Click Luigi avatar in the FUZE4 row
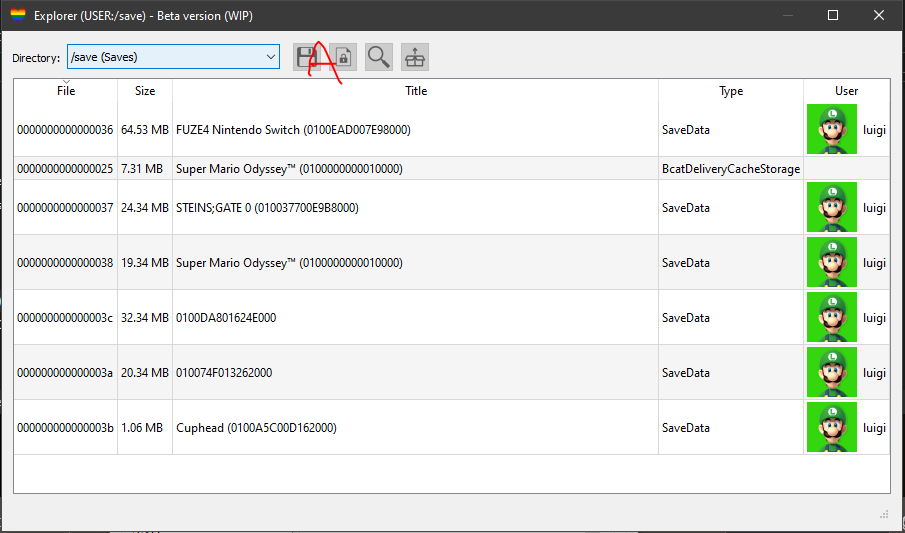This screenshot has width=905, height=533. pos(832,129)
